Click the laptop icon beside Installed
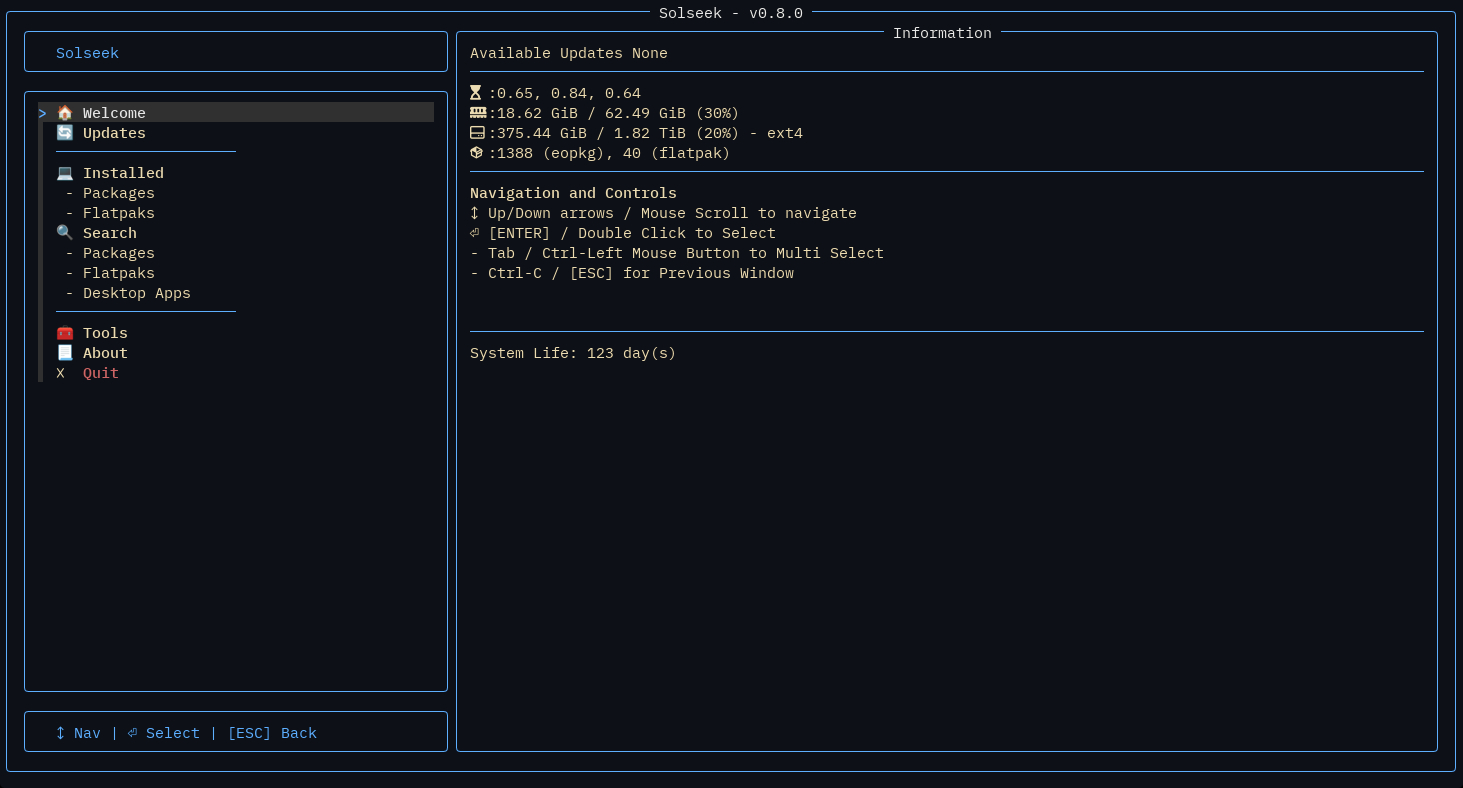 pos(65,173)
